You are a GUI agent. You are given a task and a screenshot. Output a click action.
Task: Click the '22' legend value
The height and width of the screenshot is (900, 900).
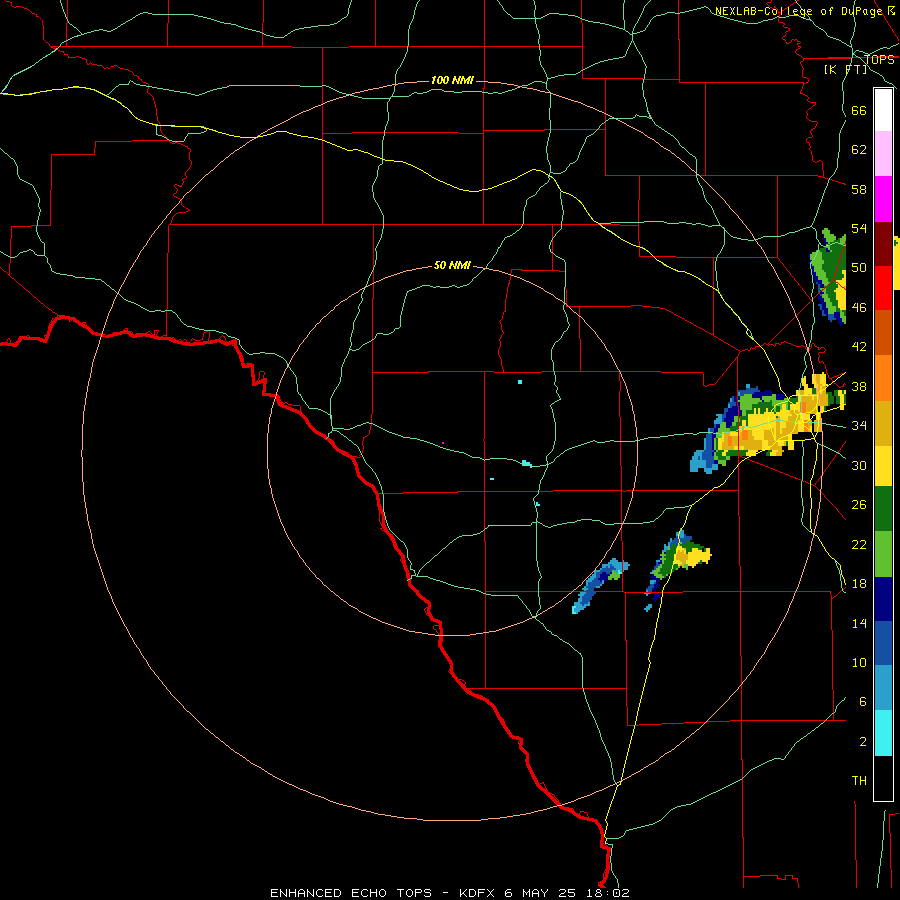click(x=859, y=544)
